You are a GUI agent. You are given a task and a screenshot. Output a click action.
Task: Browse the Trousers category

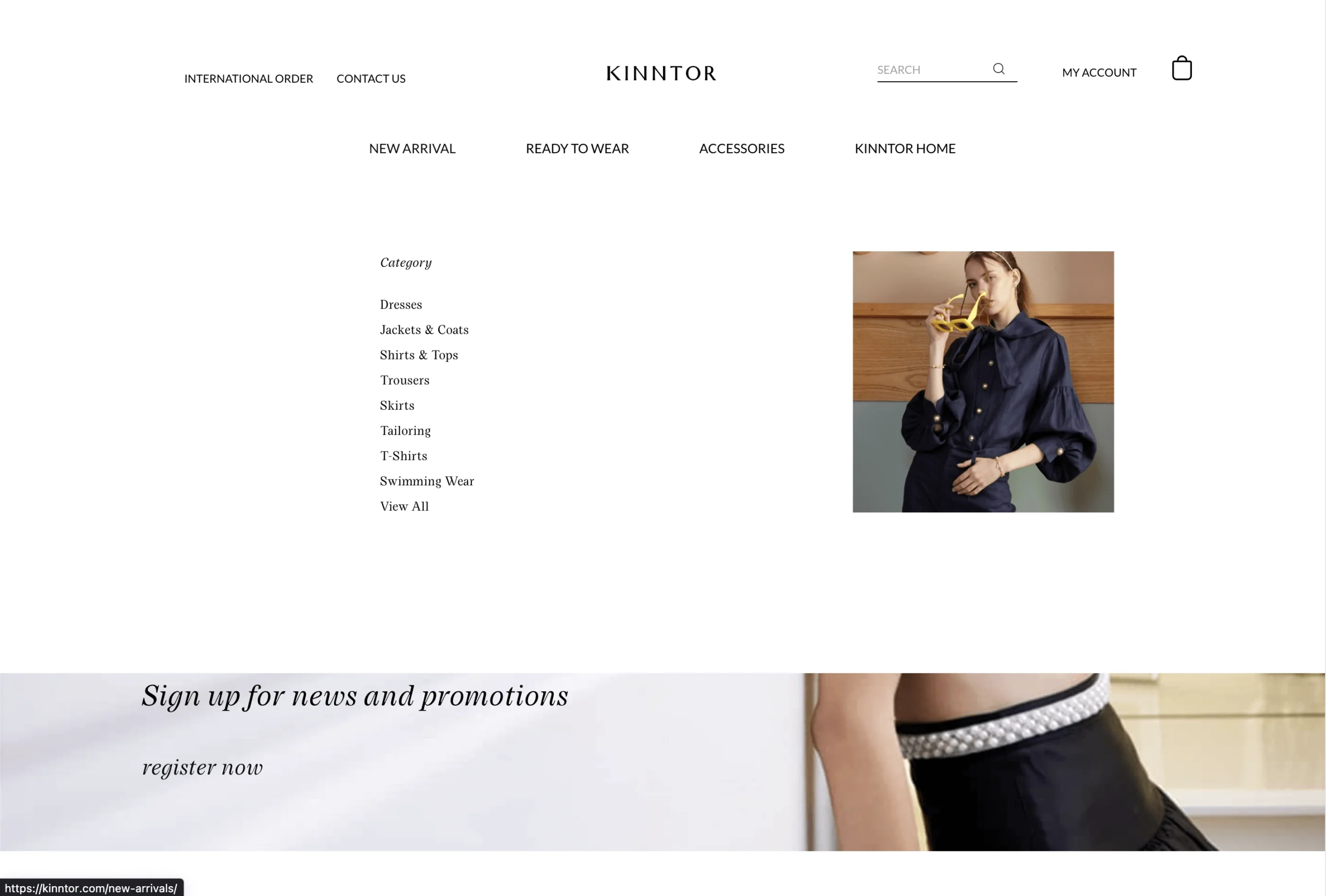click(405, 381)
